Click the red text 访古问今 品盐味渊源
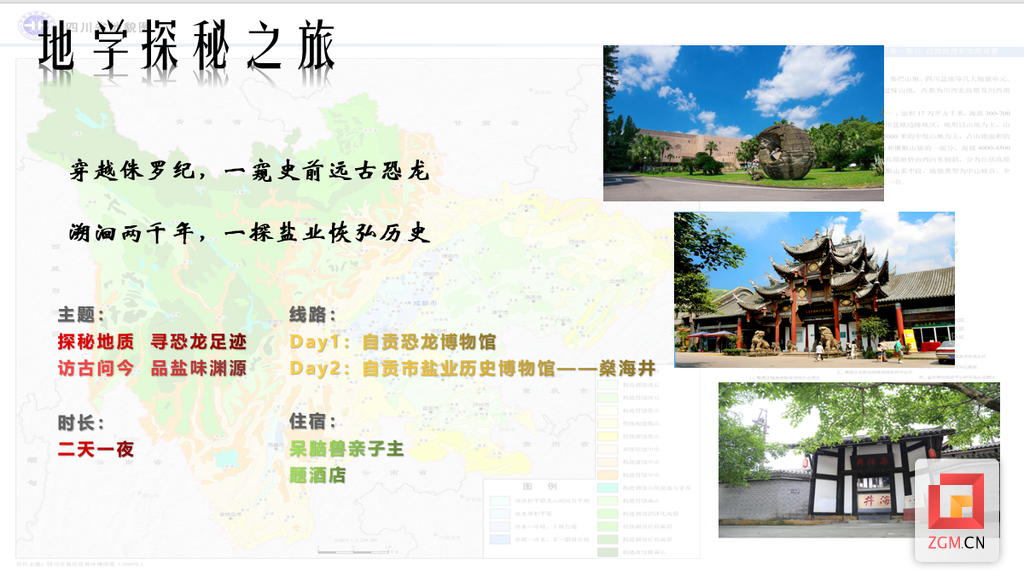Viewport: 1024px width, 588px height. tap(152, 368)
